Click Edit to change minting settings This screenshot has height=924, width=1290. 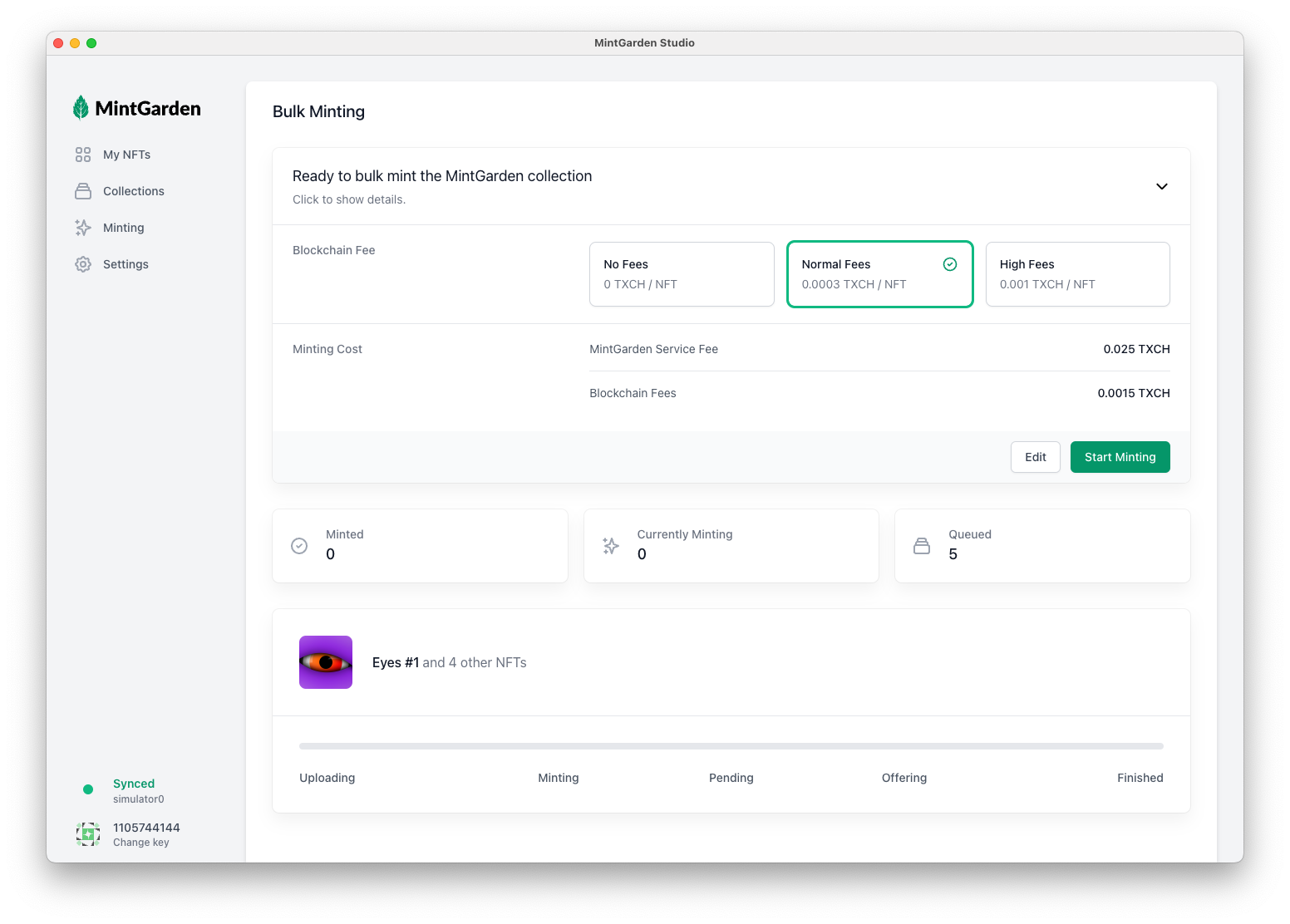1035,456
